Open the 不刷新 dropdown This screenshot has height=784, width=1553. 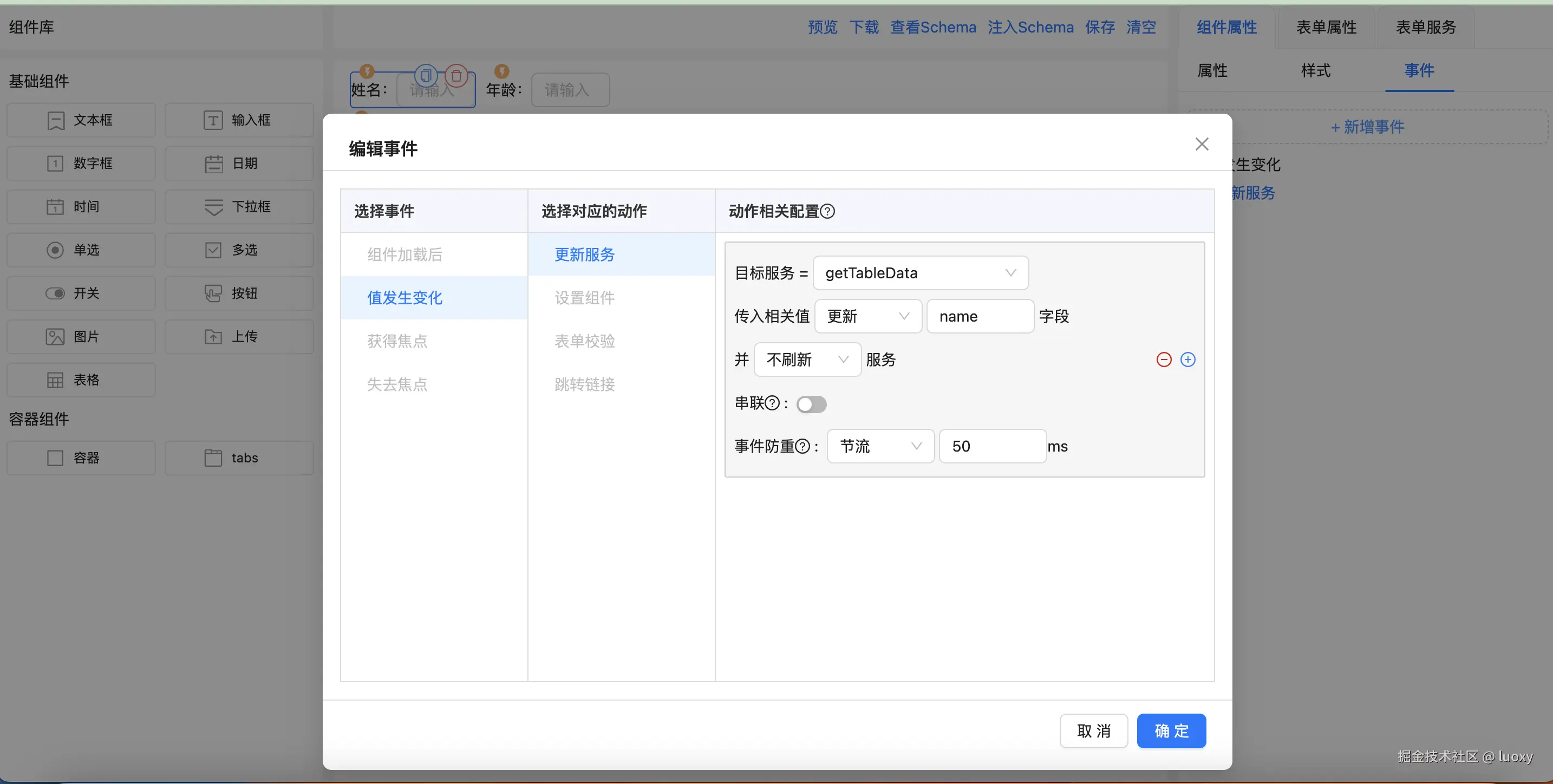(807, 360)
